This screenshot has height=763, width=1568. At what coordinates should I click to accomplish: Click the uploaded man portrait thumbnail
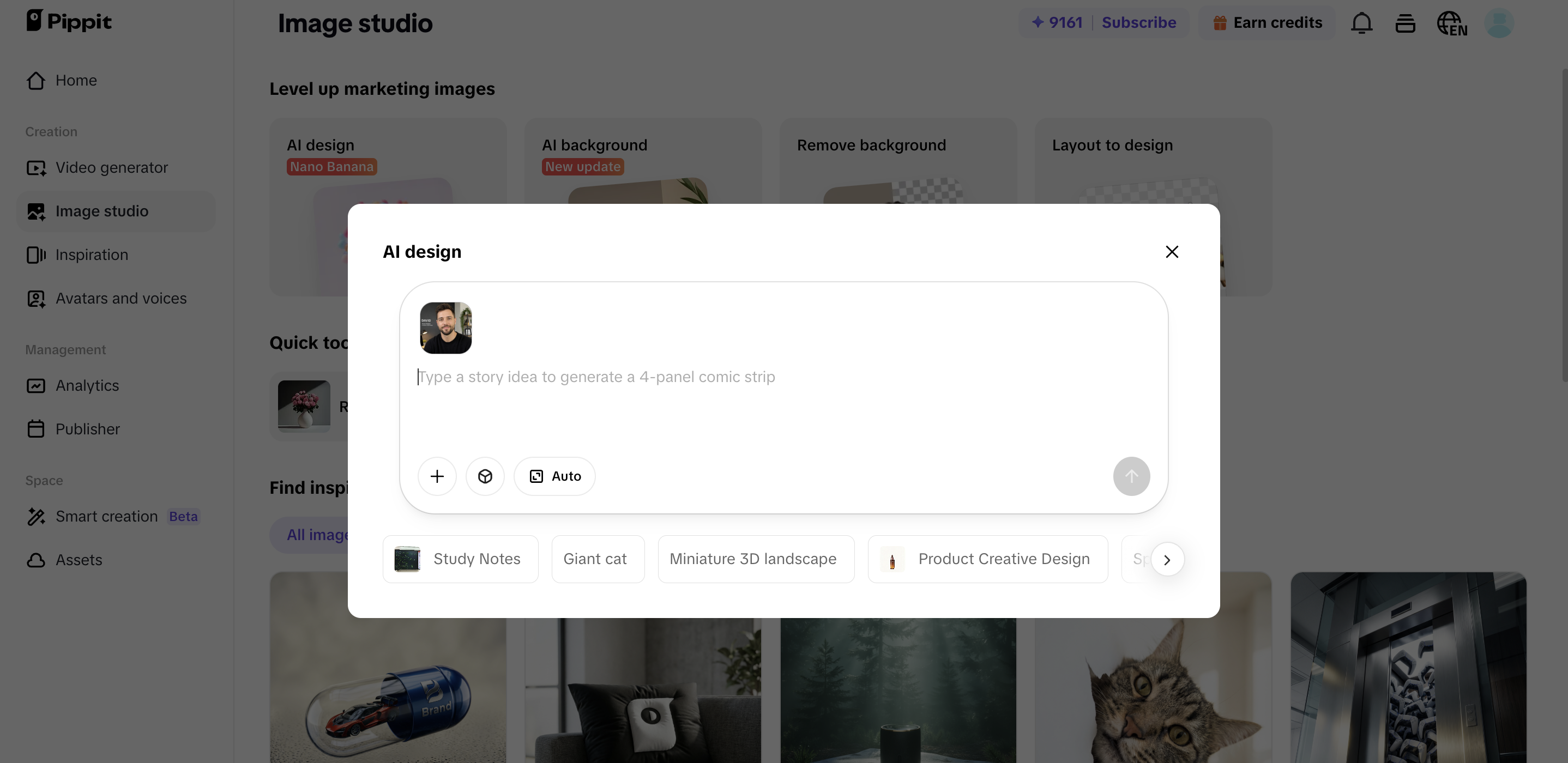point(445,328)
